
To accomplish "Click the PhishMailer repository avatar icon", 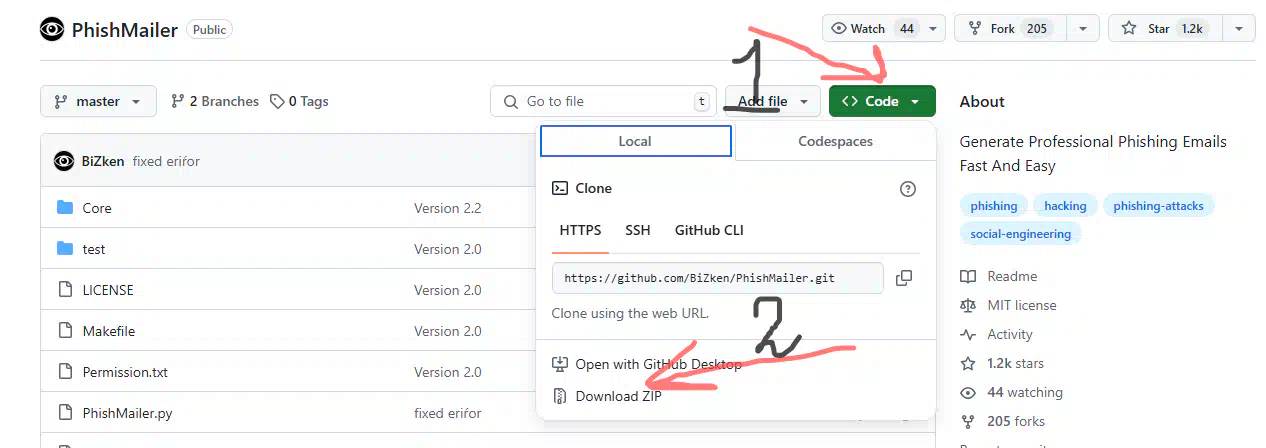I will pyautogui.click(x=52, y=30).
